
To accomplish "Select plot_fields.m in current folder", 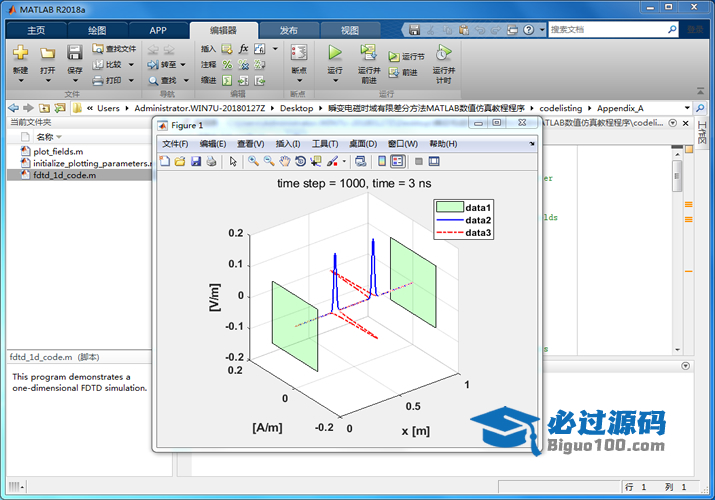I will coord(58,151).
